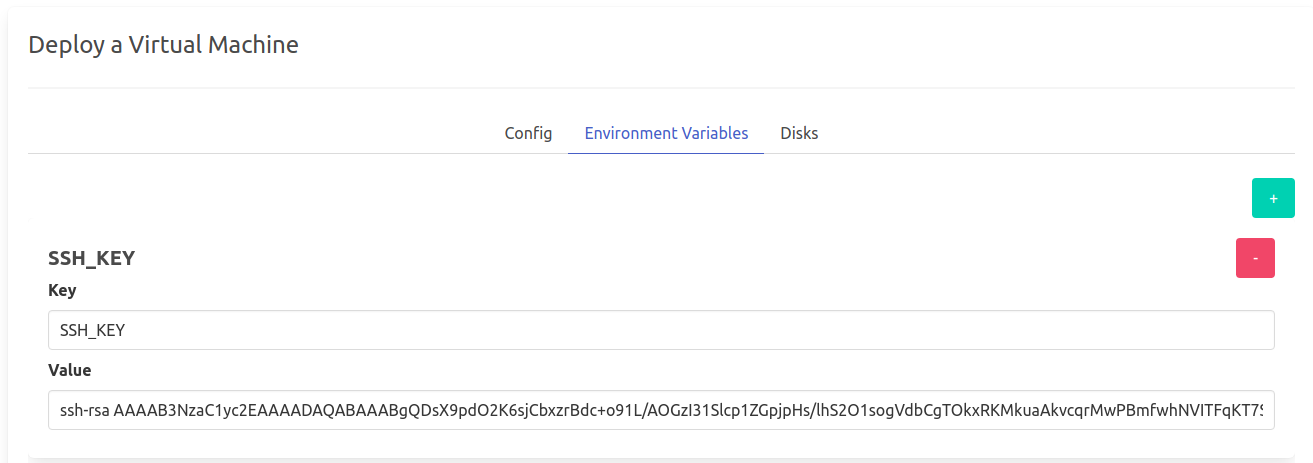Add a new environment variable with plus button
Viewport: 1313px width, 463px height.
pos(1272,198)
